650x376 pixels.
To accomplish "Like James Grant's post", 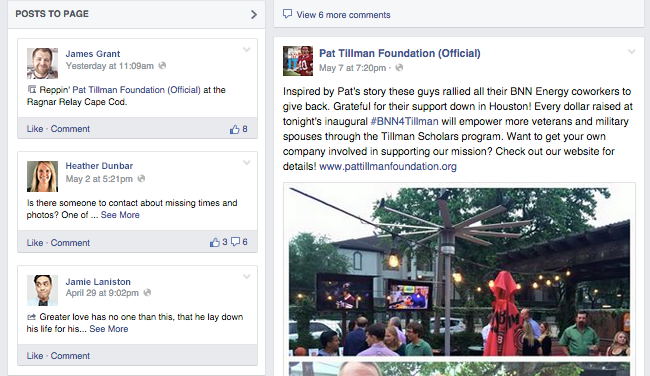I will click(35, 129).
